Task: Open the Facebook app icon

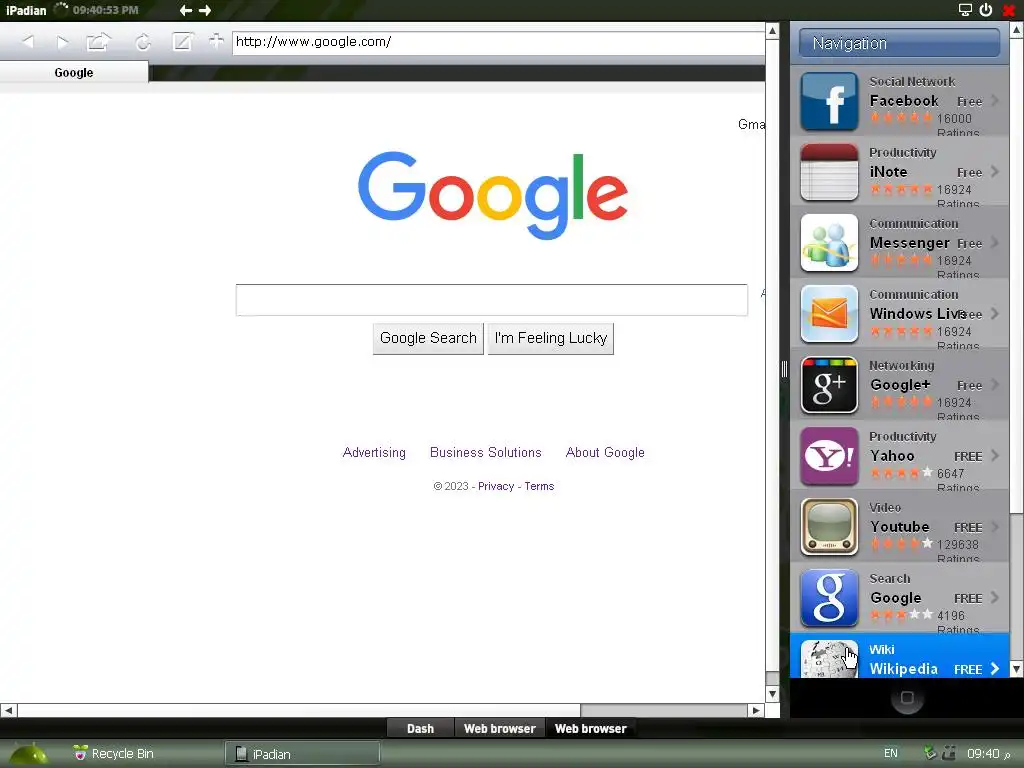Action: click(x=829, y=101)
